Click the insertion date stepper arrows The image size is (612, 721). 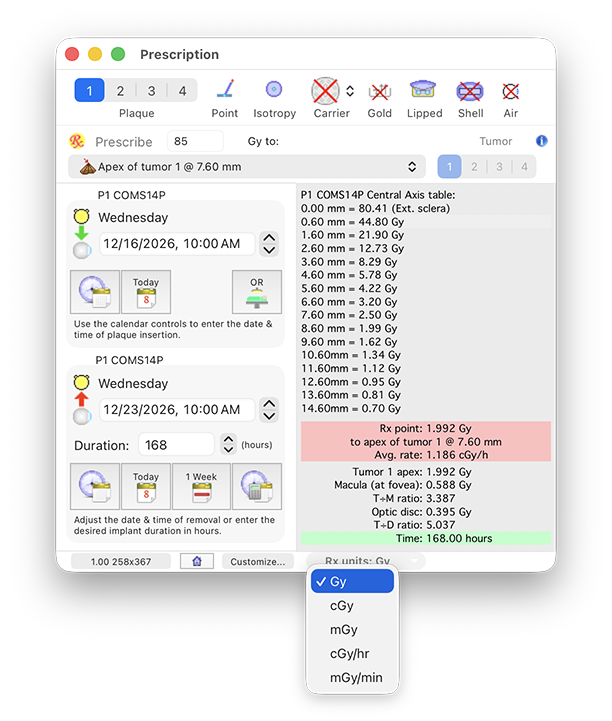[269, 244]
